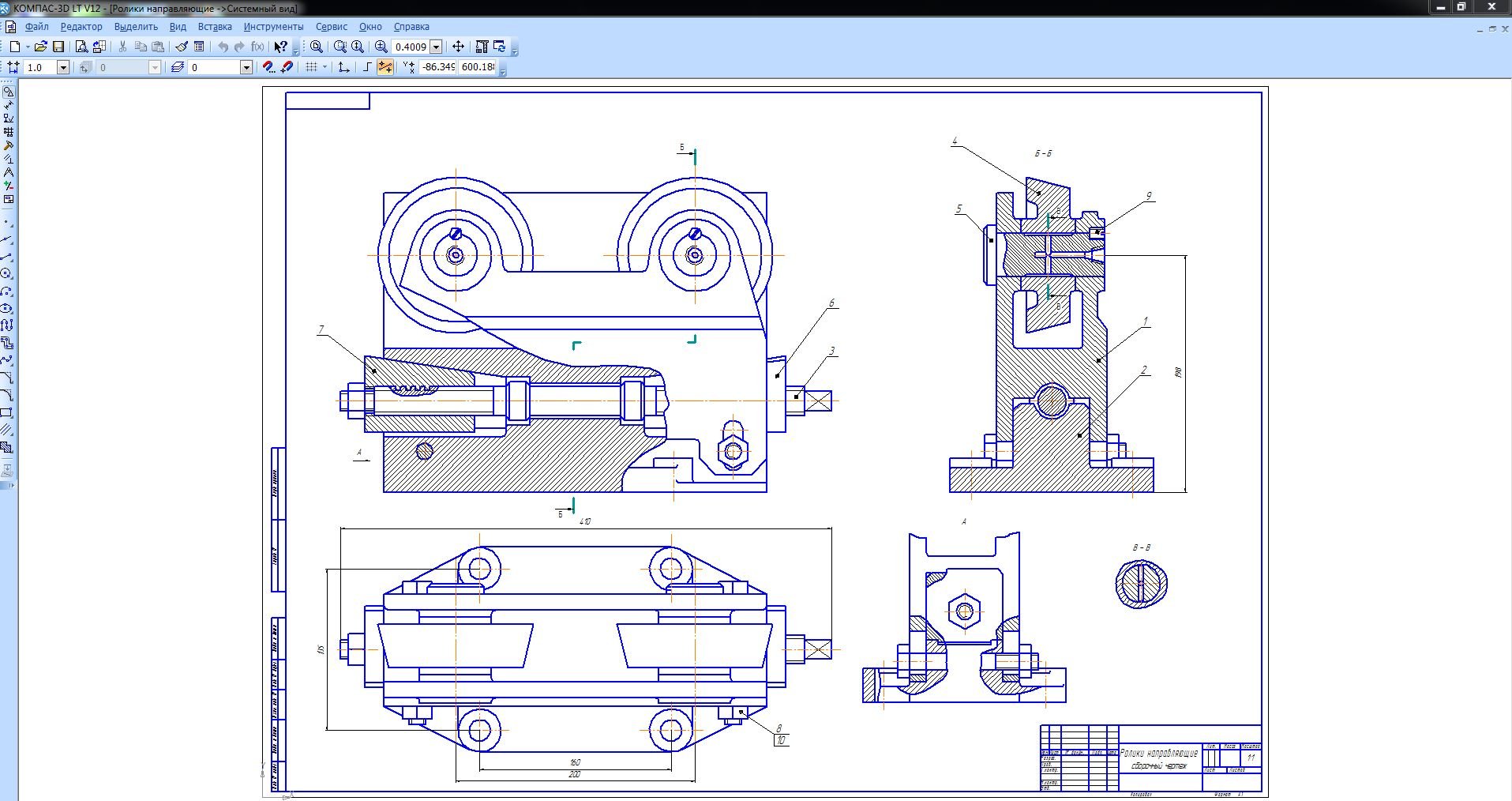1512x801 pixels.
Task: Click the X coordinate field showing -86.349
Action: [x=438, y=67]
